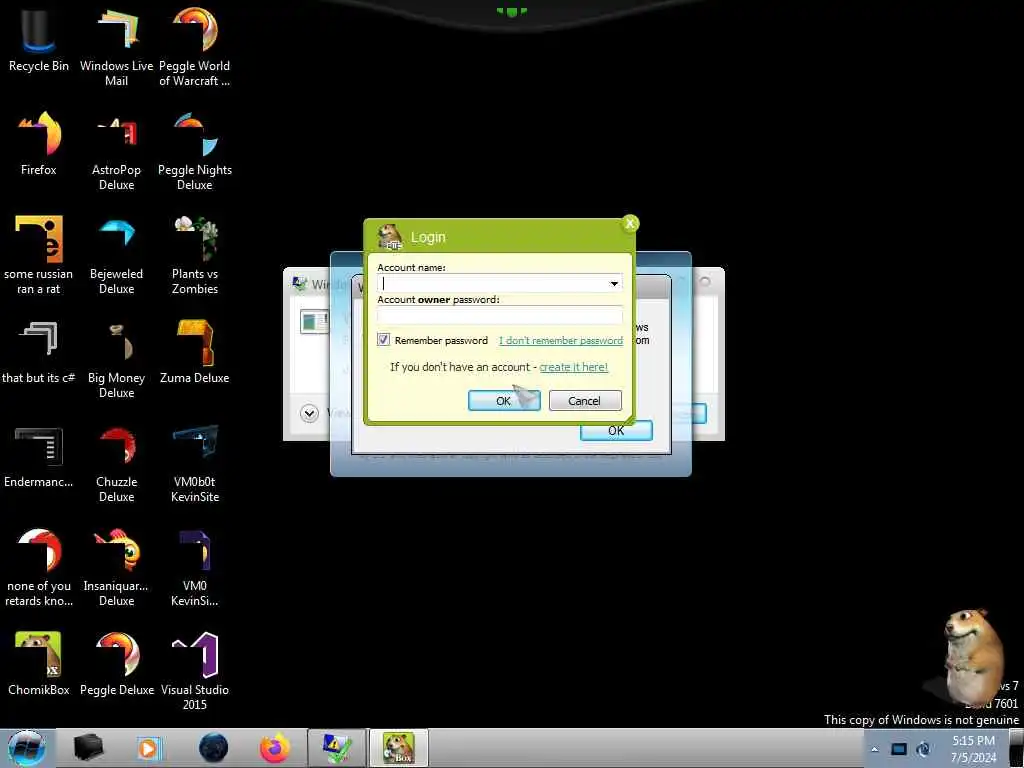Open the taskbar app with warning shield icon

point(337,748)
